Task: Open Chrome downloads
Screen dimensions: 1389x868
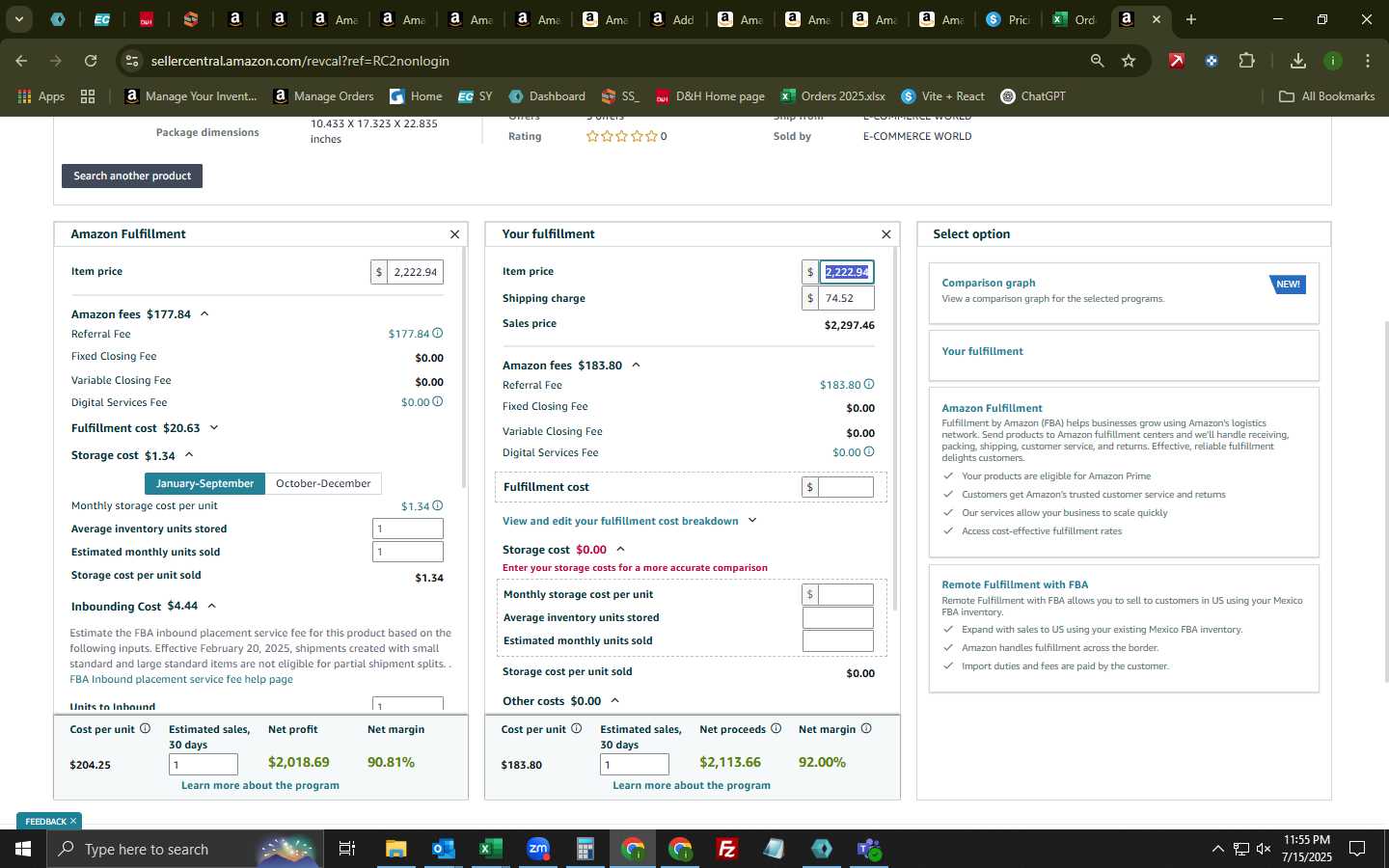Action: coord(1298,61)
